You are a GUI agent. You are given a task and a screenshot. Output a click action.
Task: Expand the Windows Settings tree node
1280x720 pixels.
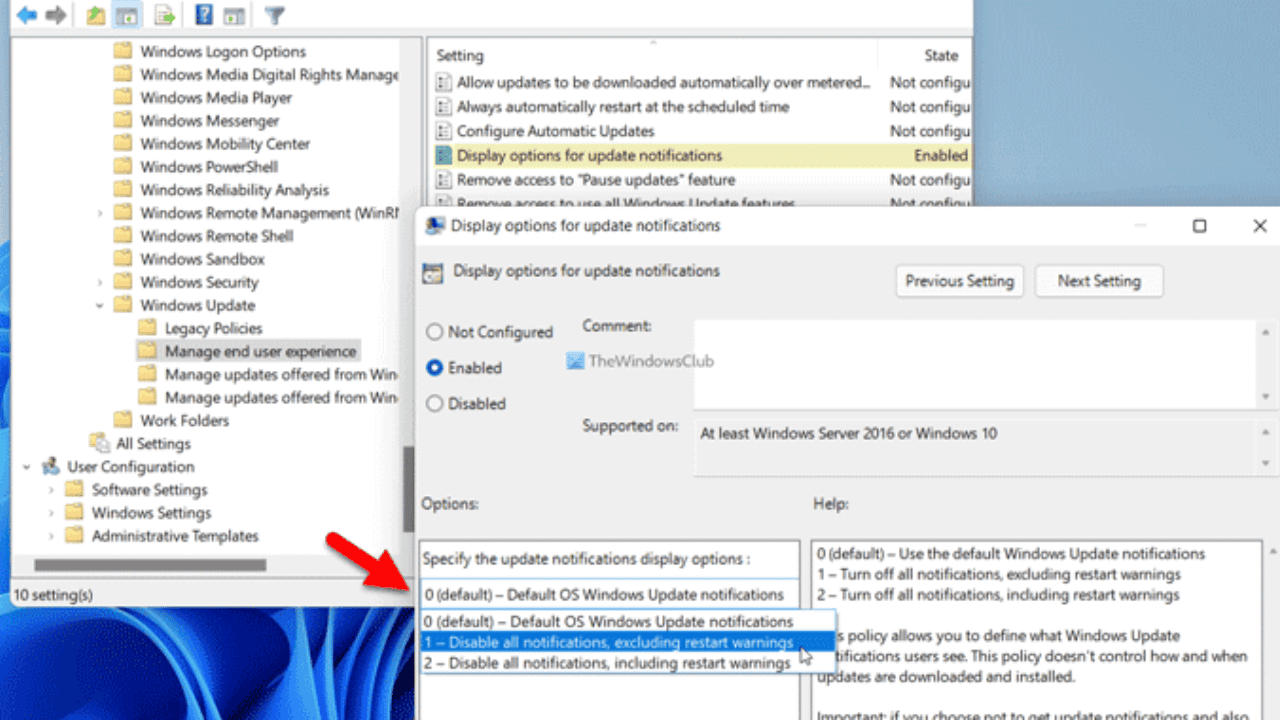coord(51,513)
